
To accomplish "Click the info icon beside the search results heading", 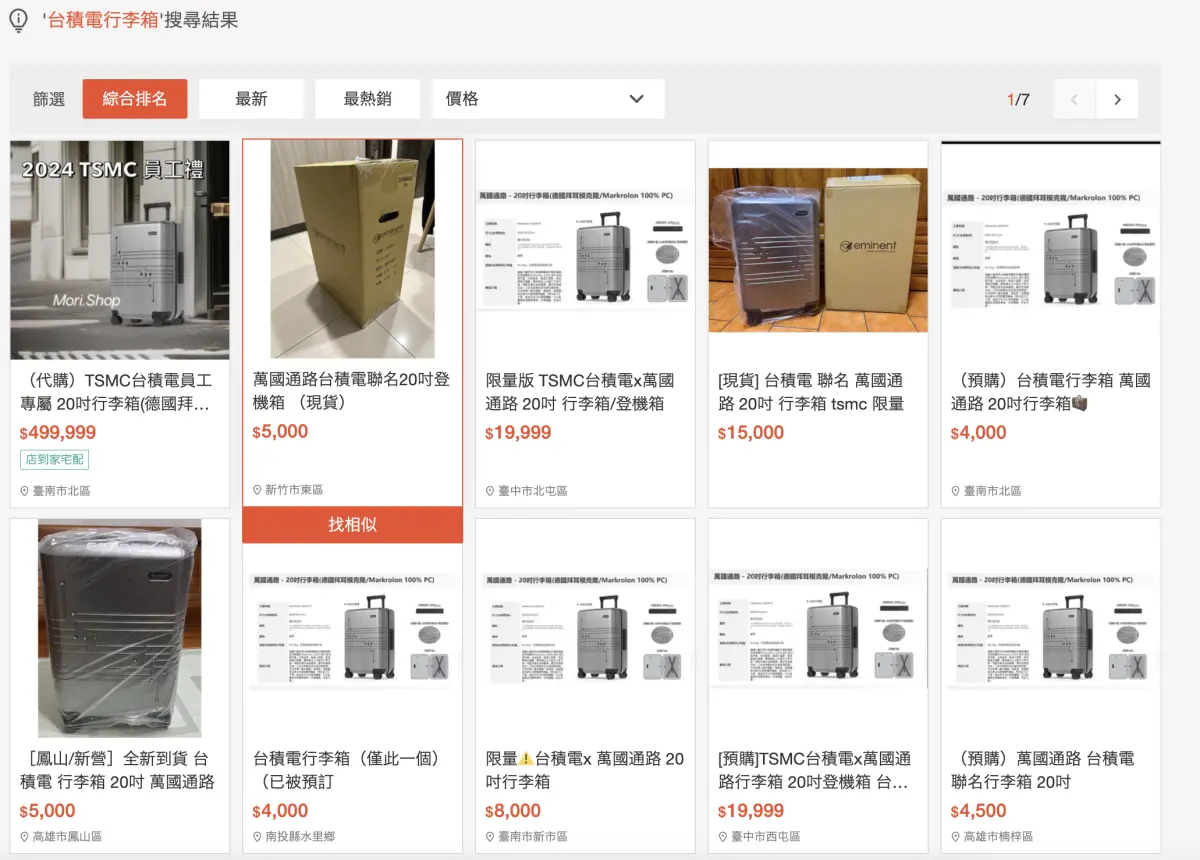I will point(18,20).
